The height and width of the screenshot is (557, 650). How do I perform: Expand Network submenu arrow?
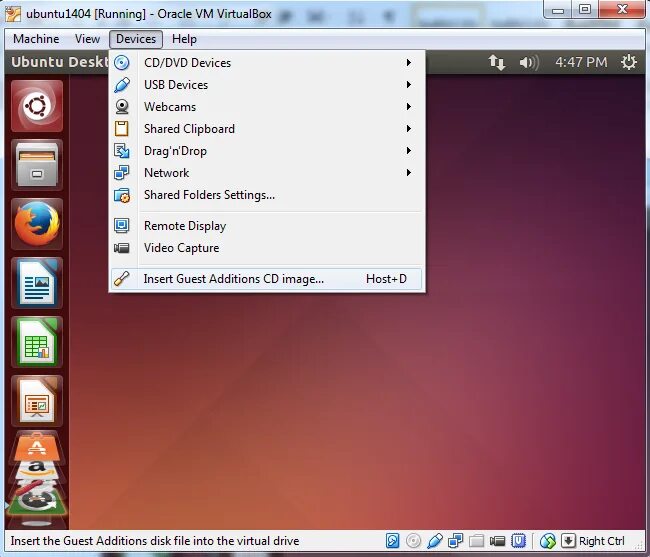point(409,172)
